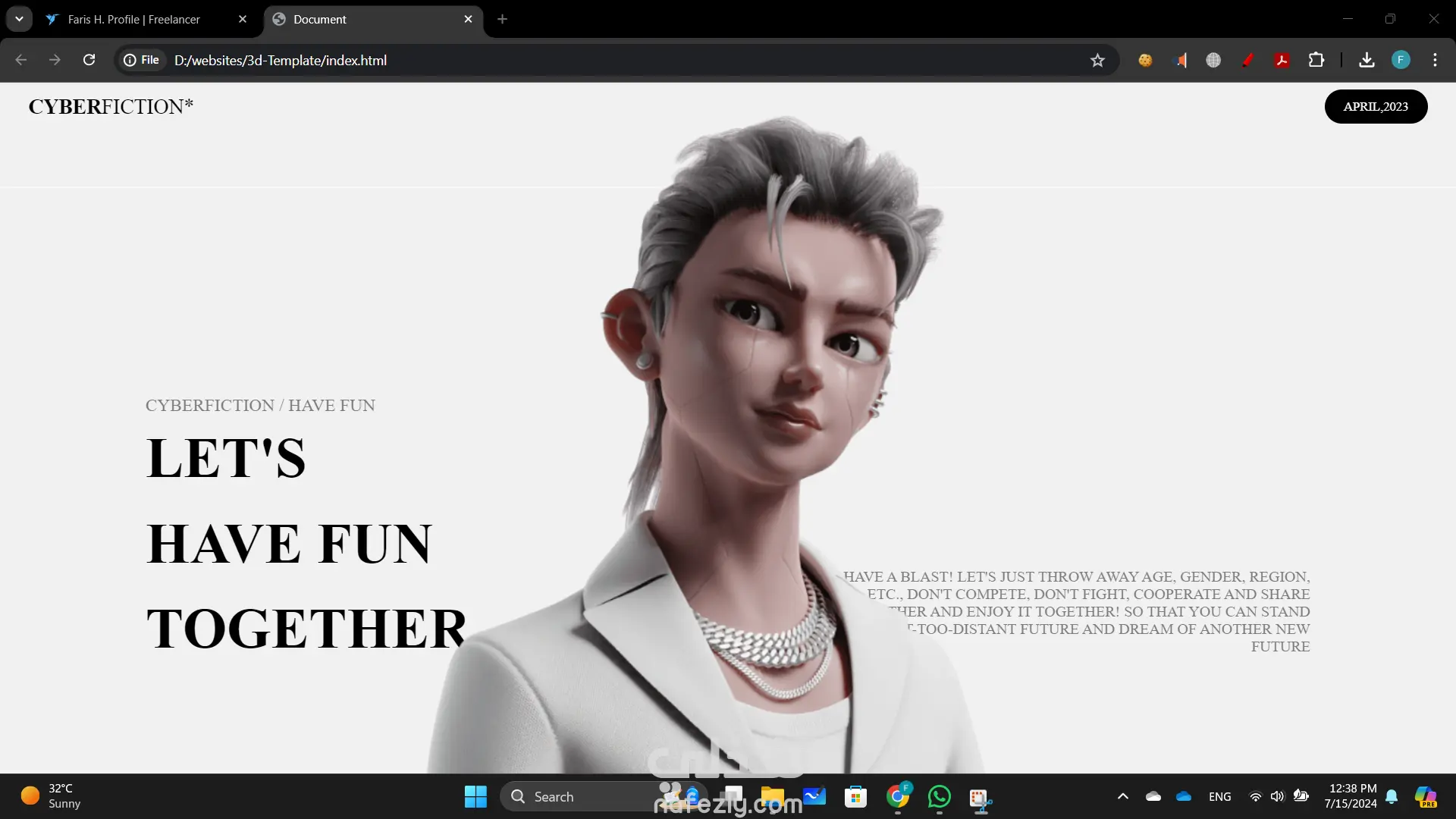The width and height of the screenshot is (1456, 819).
Task: Open WhatsApp from the taskbar
Action: [x=939, y=796]
